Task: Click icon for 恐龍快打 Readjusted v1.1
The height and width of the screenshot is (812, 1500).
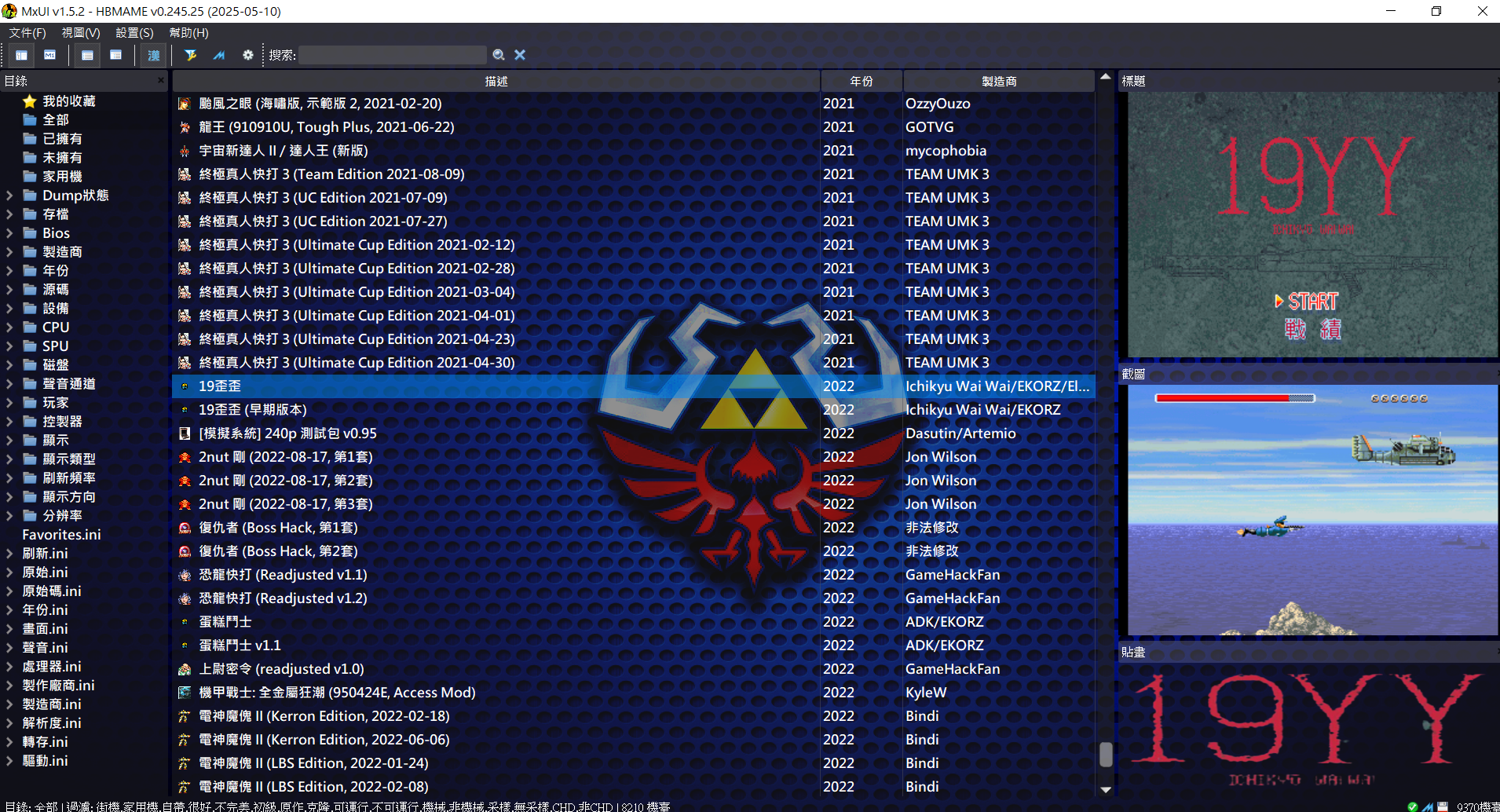Action: (x=185, y=575)
